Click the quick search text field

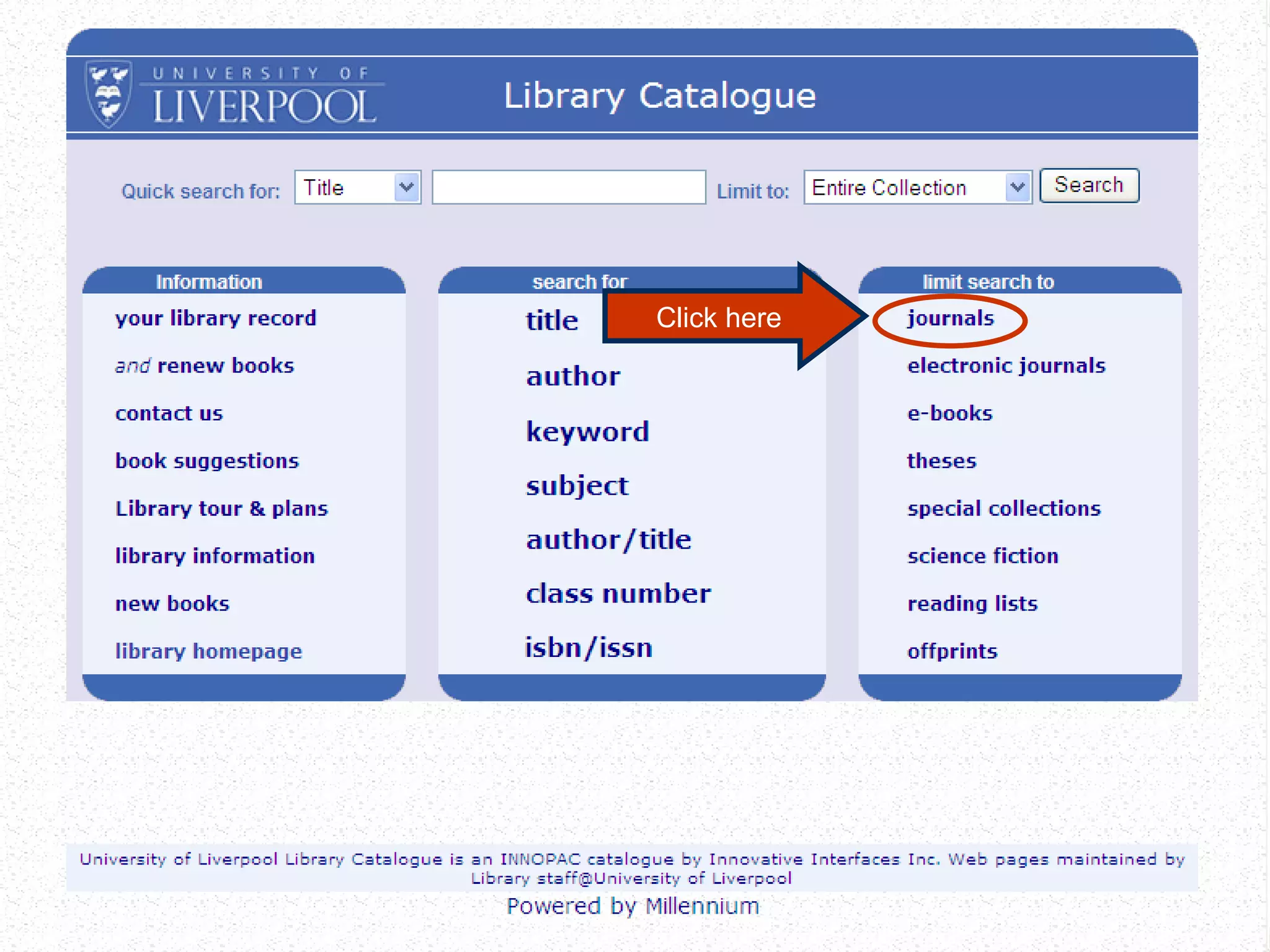(x=569, y=187)
